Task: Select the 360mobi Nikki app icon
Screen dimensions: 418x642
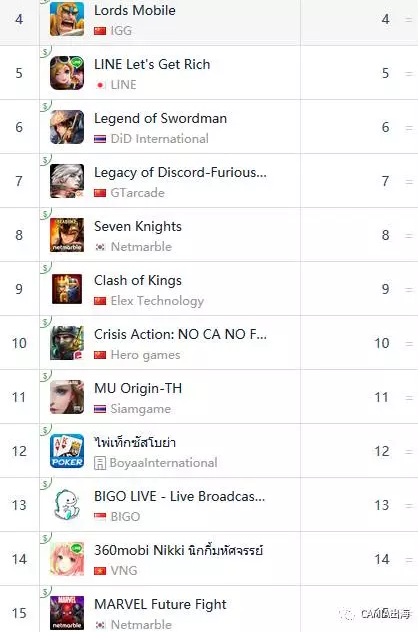Action: (67, 559)
